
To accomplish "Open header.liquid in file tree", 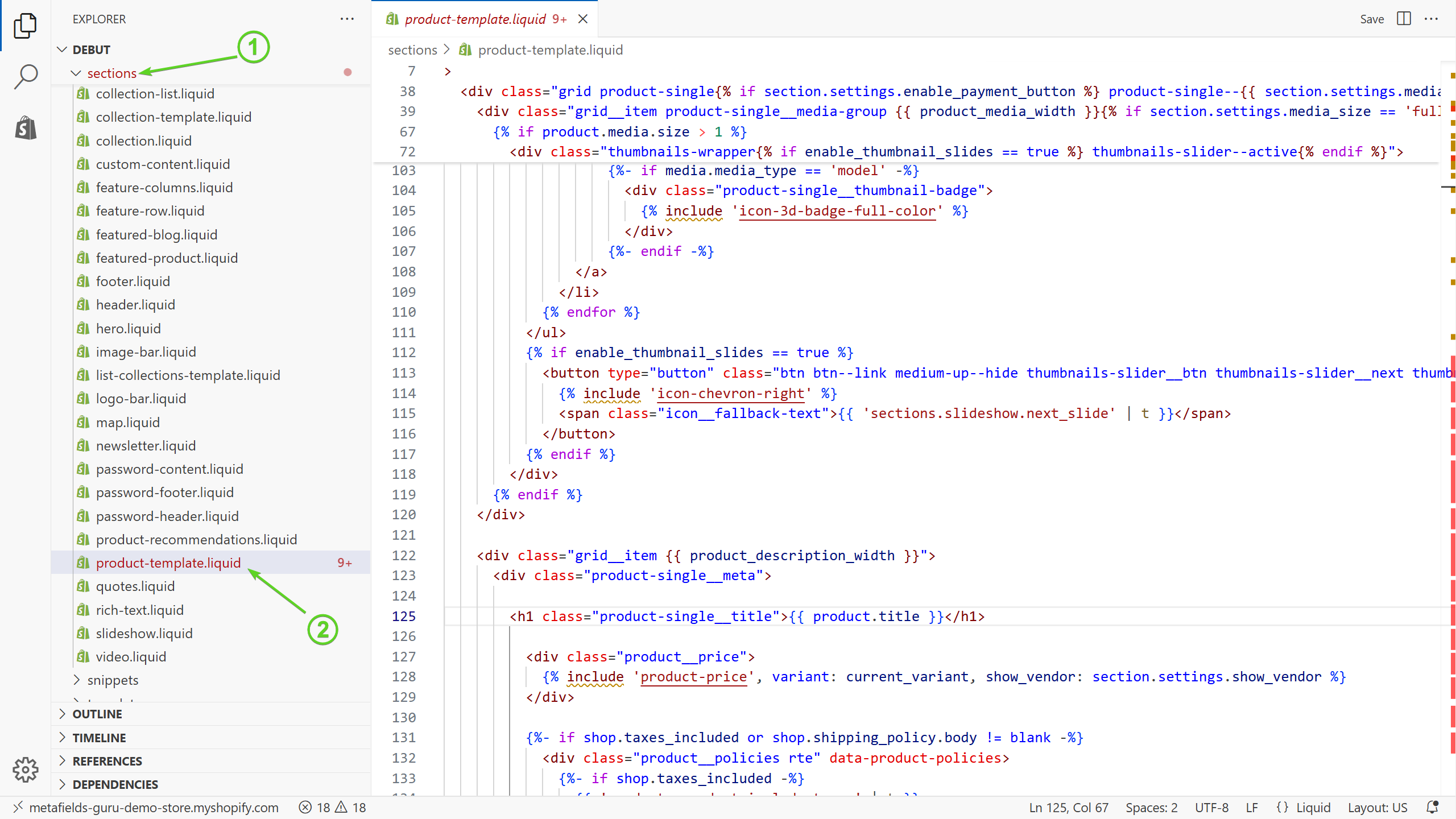I will pos(135,305).
